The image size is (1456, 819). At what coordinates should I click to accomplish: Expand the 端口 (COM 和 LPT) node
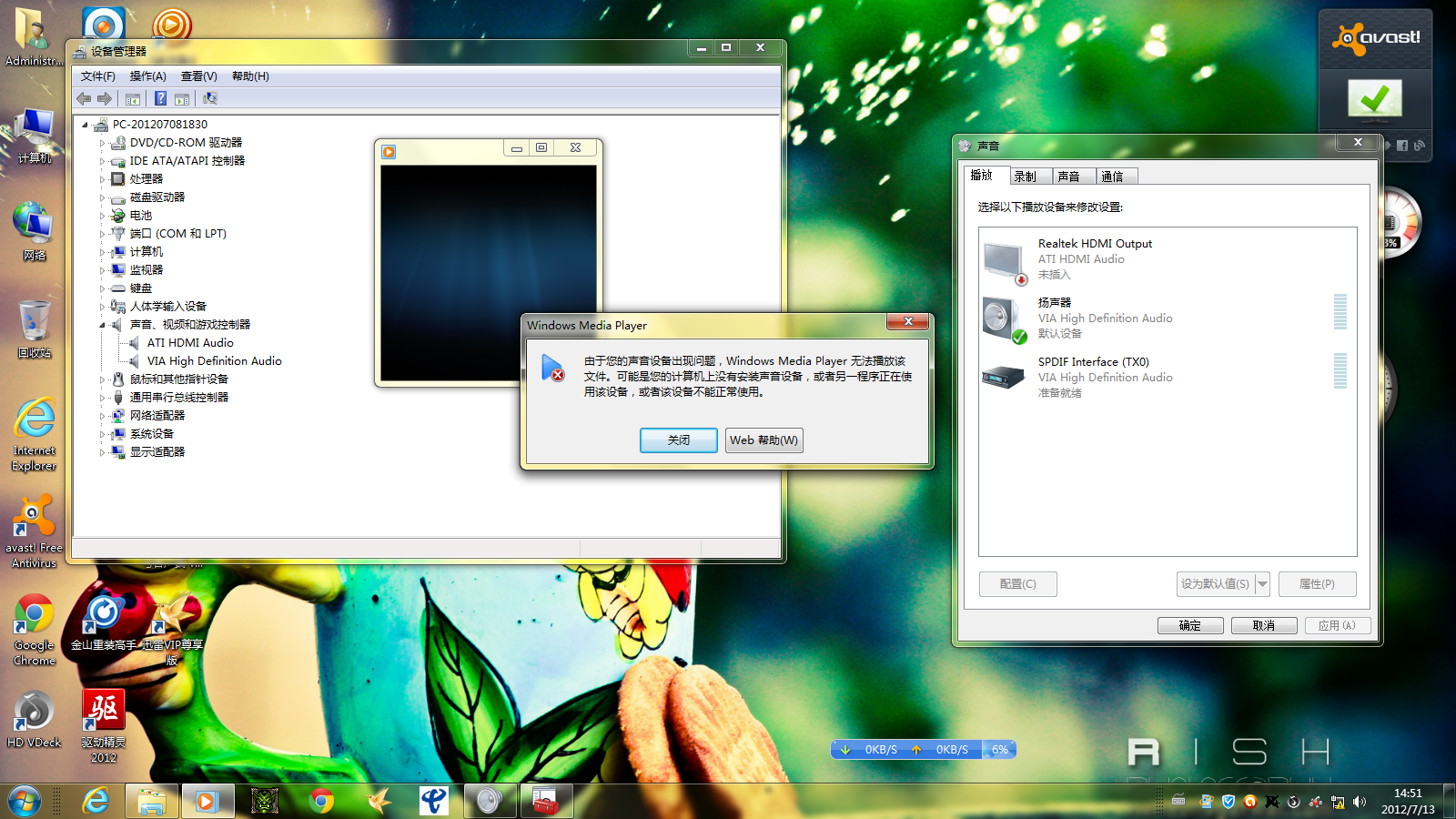tap(102, 234)
